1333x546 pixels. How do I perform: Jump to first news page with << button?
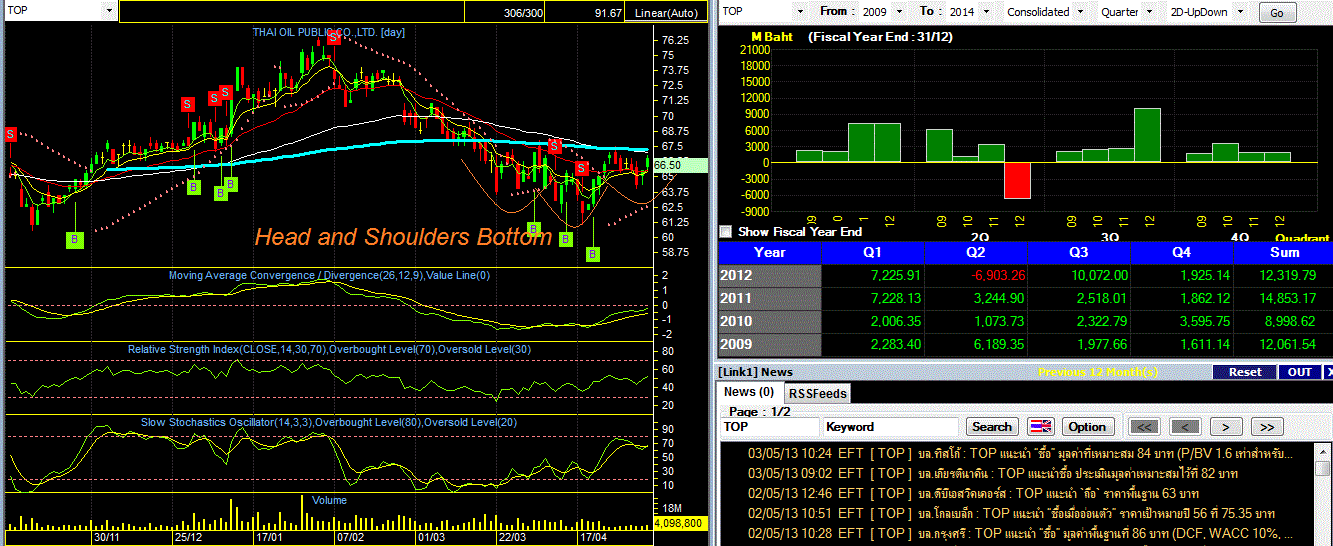pyautogui.click(x=1145, y=427)
